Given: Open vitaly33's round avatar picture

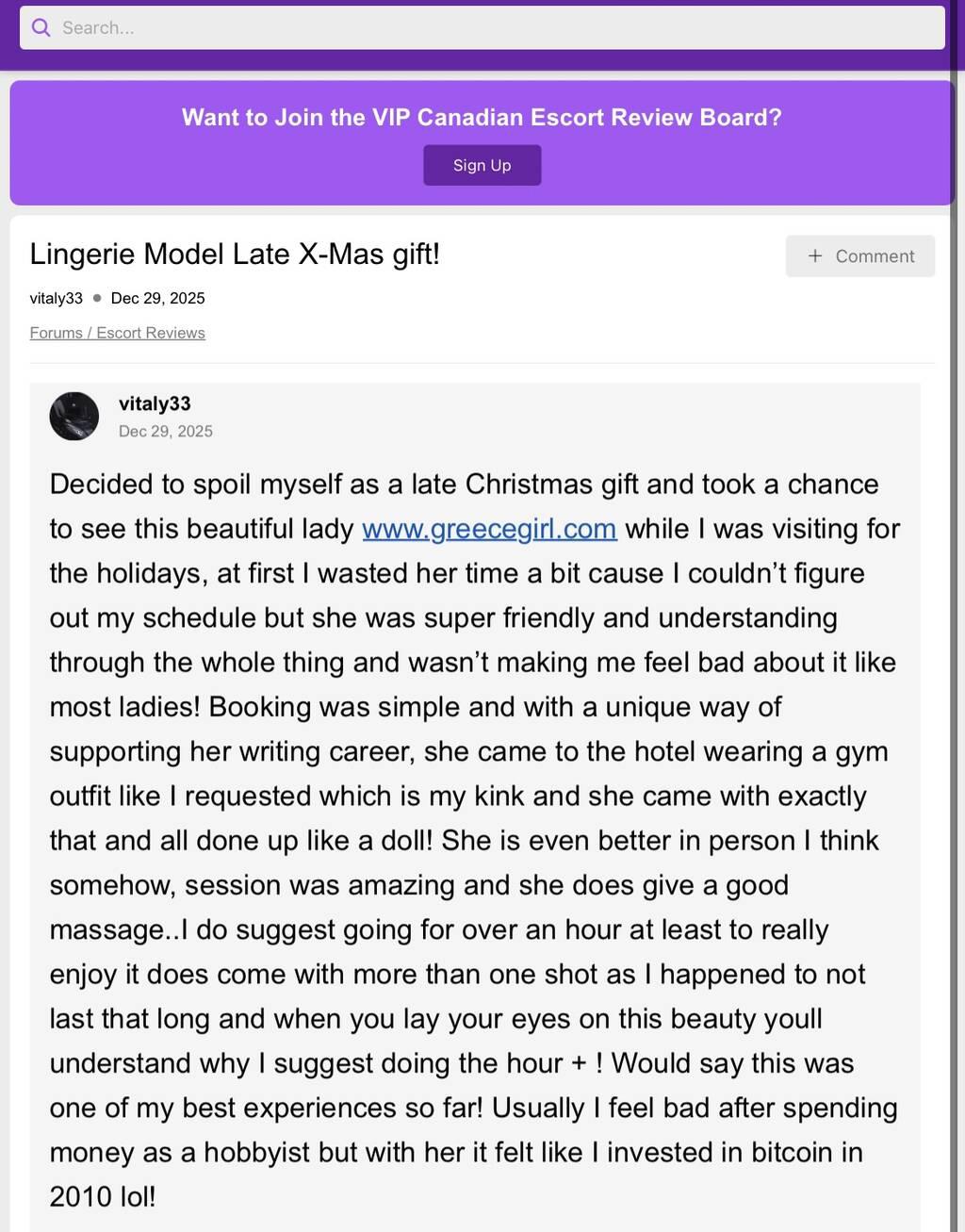Looking at the screenshot, I should [x=74, y=417].
